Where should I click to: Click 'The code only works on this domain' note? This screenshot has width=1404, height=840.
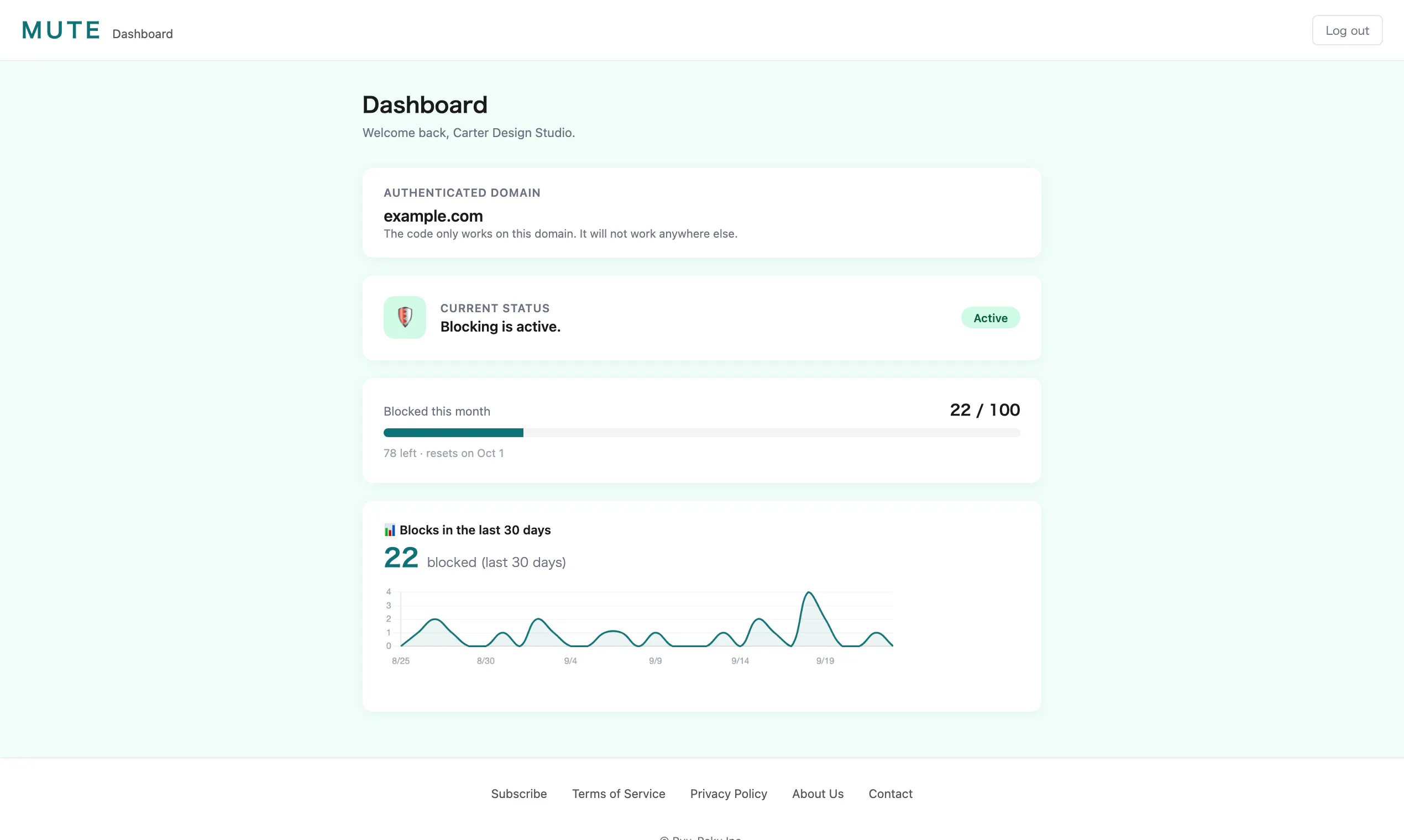coord(560,234)
